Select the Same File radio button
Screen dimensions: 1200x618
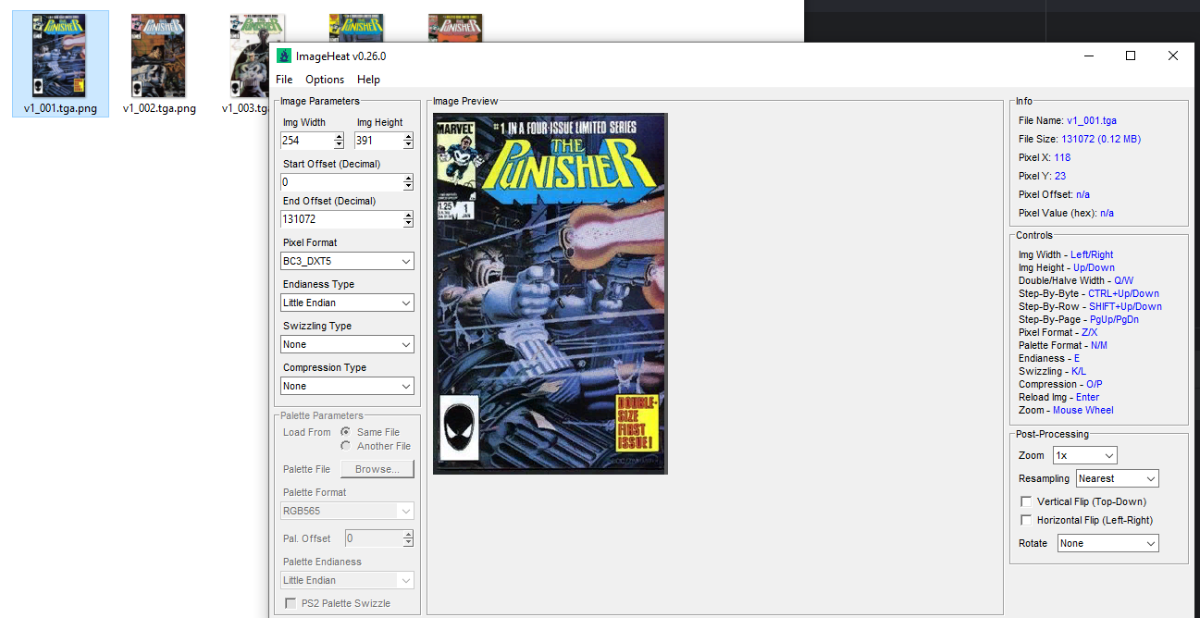click(346, 432)
